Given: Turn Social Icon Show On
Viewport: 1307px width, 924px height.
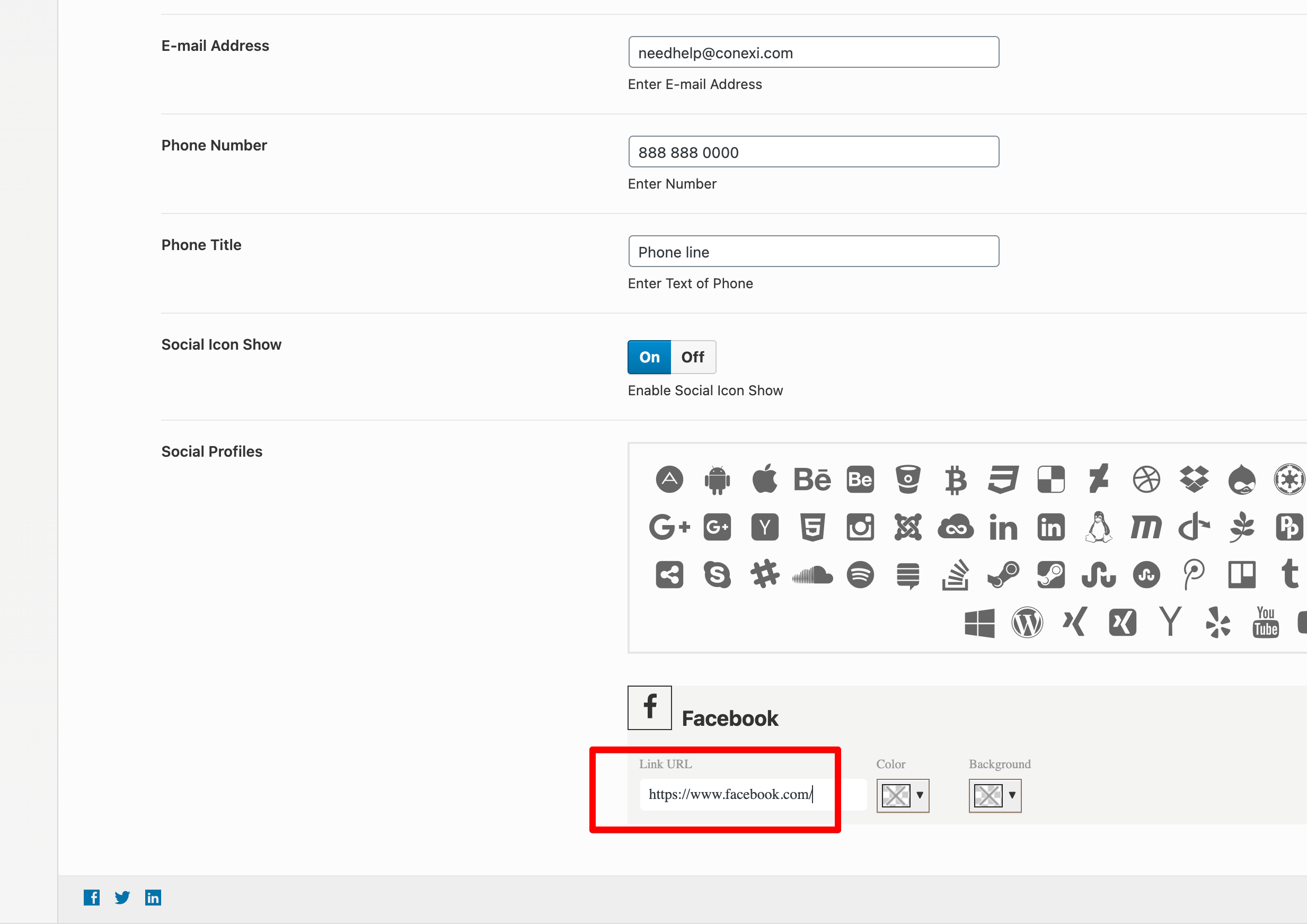Looking at the screenshot, I should pos(649,357).
